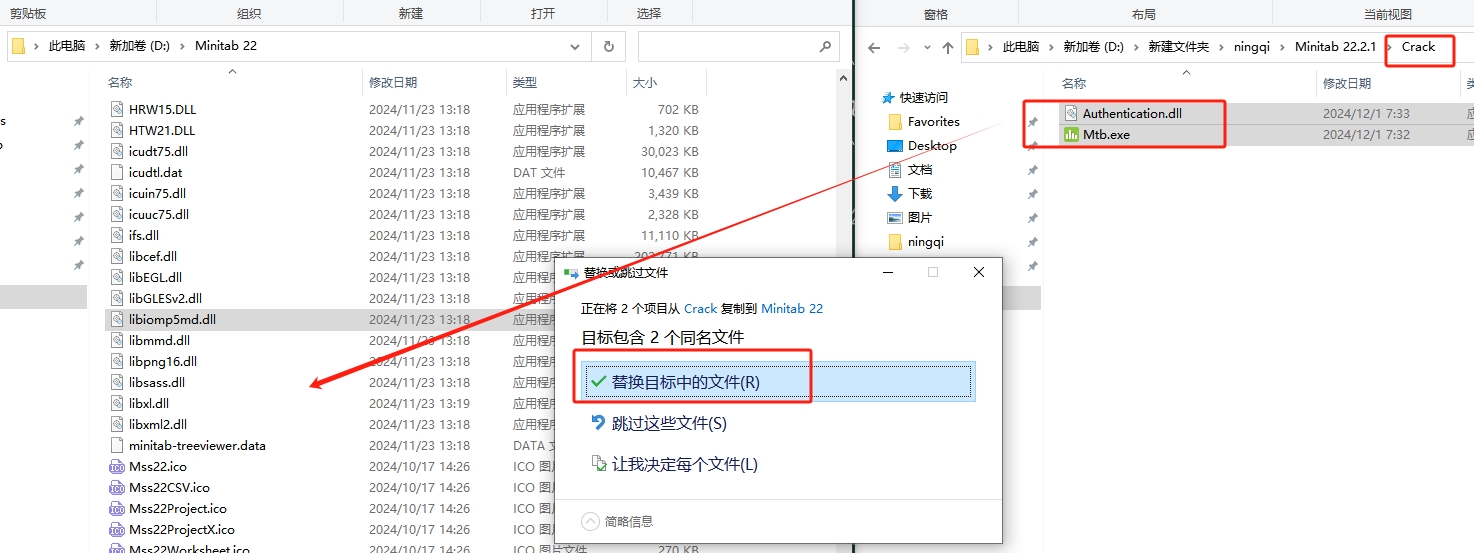The height and width of the screenshot is (553, 1474).
Task: Open recent locations dropdown in Crack window
Action: pos(926,47)
